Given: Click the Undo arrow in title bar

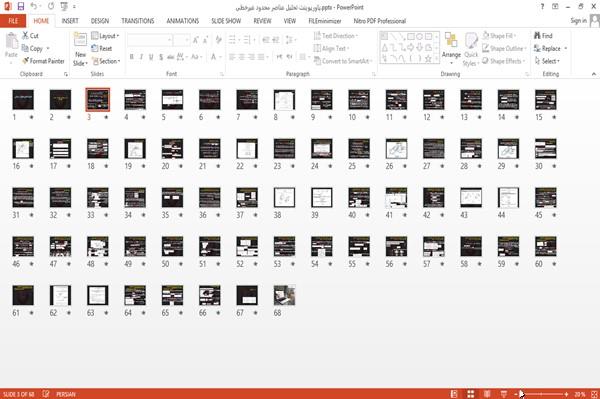Looking at the screenshot, I should click(34, 7).
